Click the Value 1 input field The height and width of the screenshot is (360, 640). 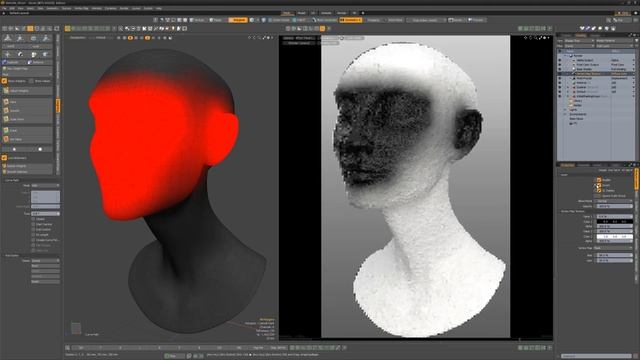click(x=615, y=216)
